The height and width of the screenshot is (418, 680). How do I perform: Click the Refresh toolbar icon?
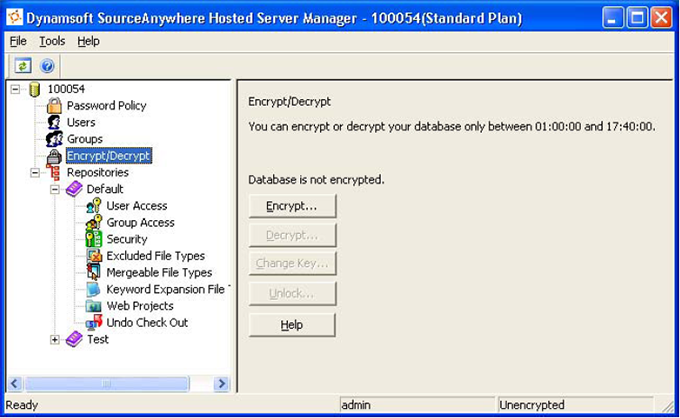(x=22, y=65)
